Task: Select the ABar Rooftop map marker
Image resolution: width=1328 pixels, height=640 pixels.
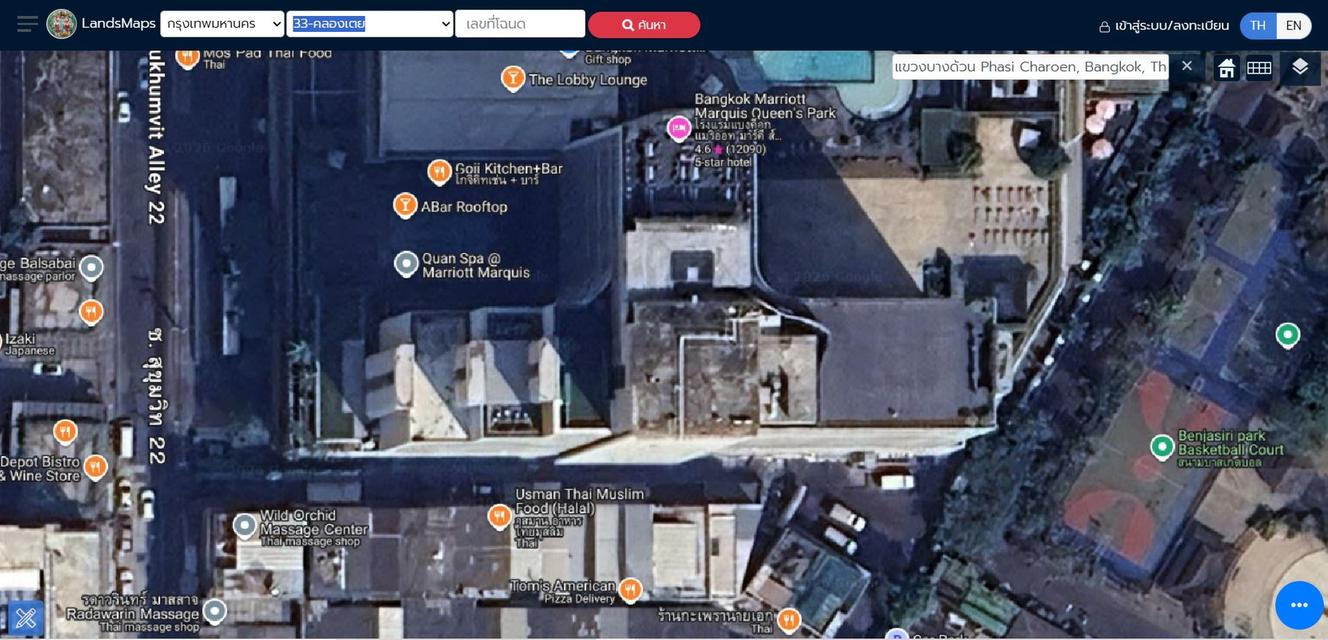Action: point(405,205)
